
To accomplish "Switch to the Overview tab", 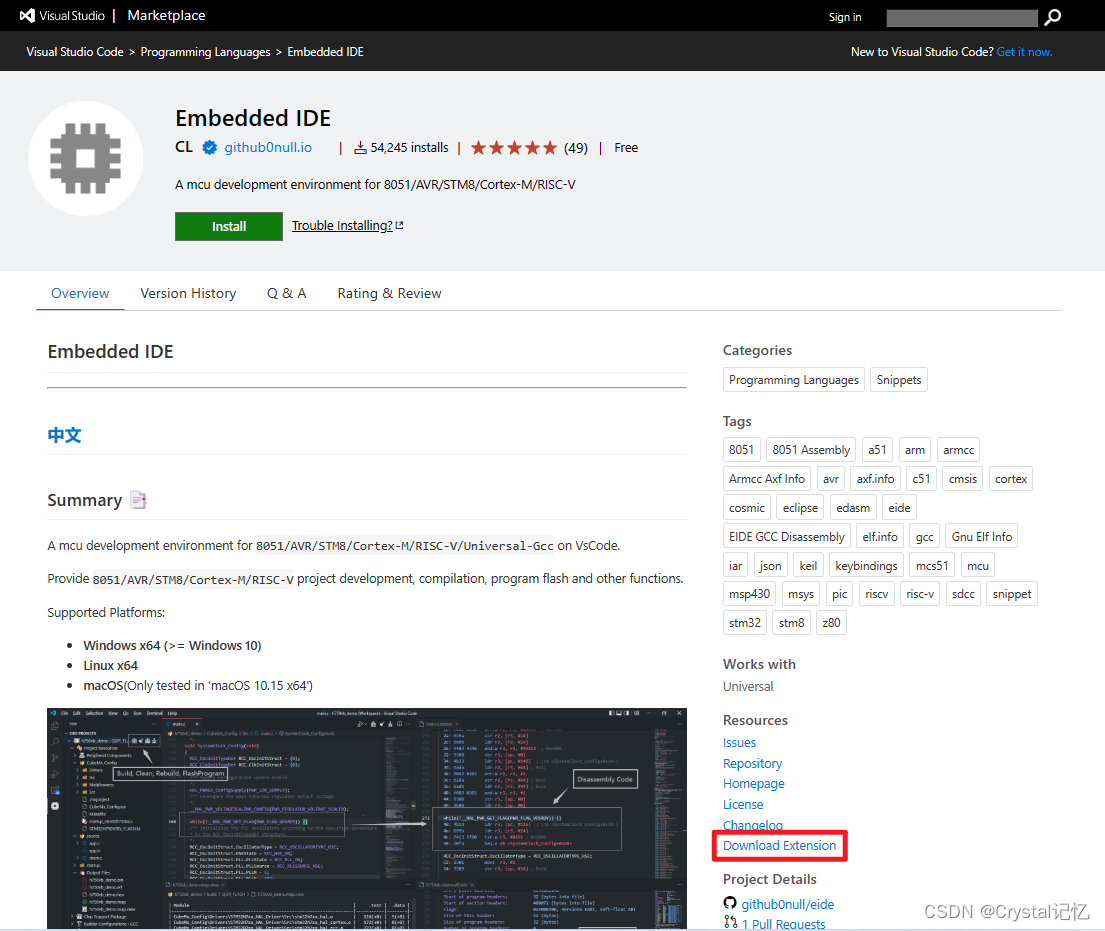I will tap(80, 293).
